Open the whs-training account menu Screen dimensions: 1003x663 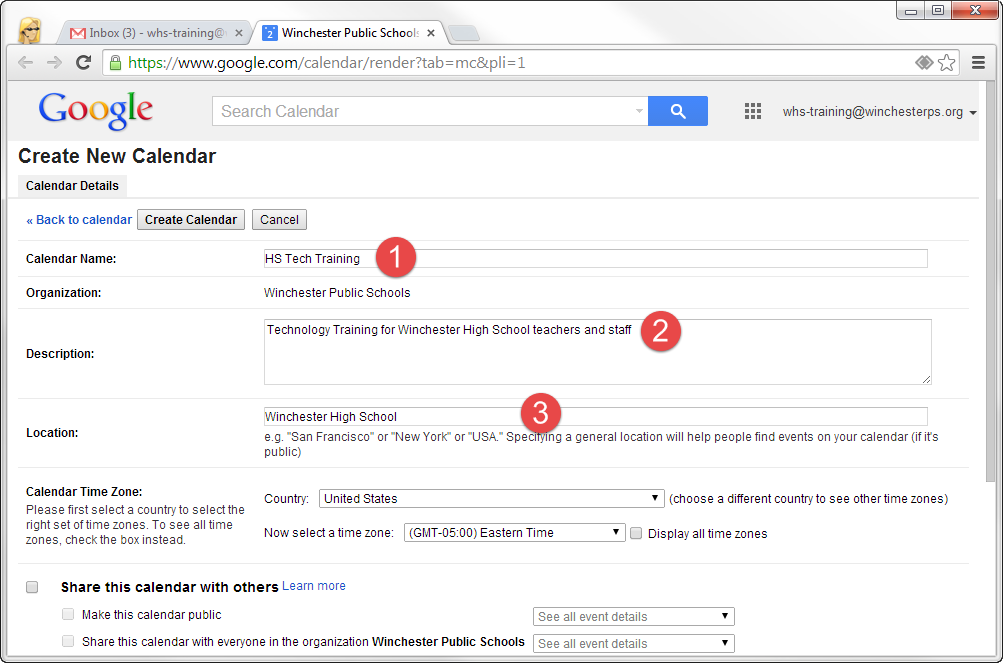click(x=880, y=112)
